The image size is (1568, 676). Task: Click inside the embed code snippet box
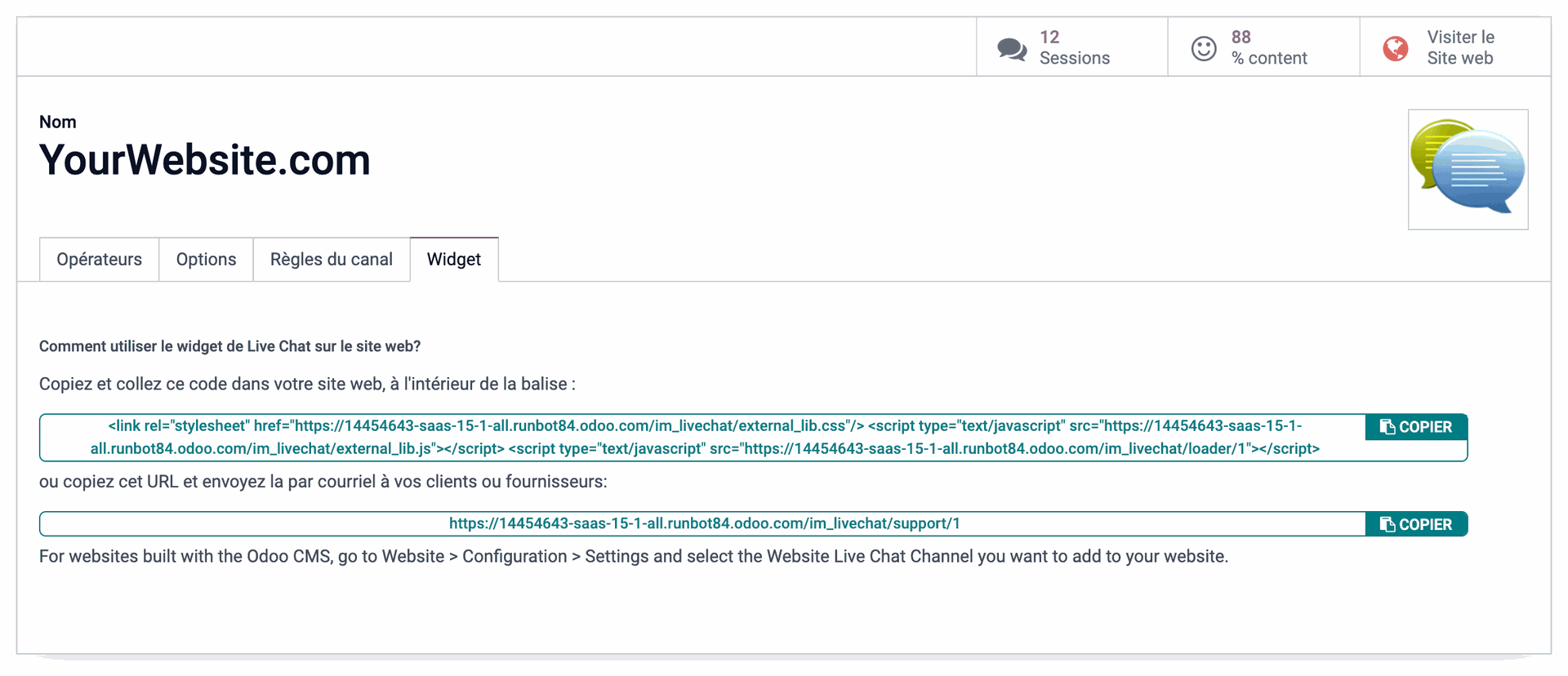coord(702,438)
